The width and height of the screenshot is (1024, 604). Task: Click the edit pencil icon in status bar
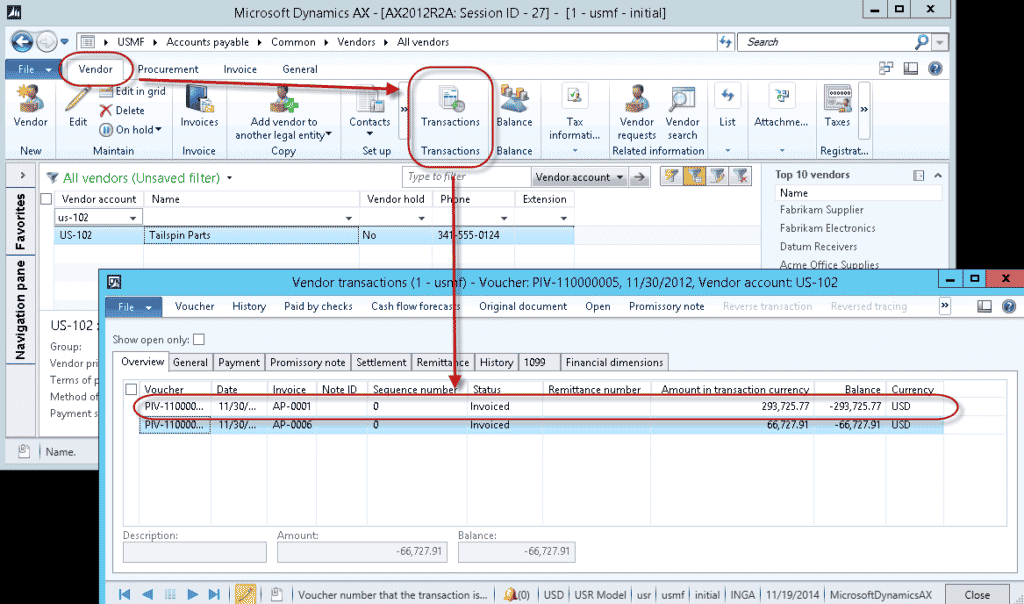coord(246,594)
